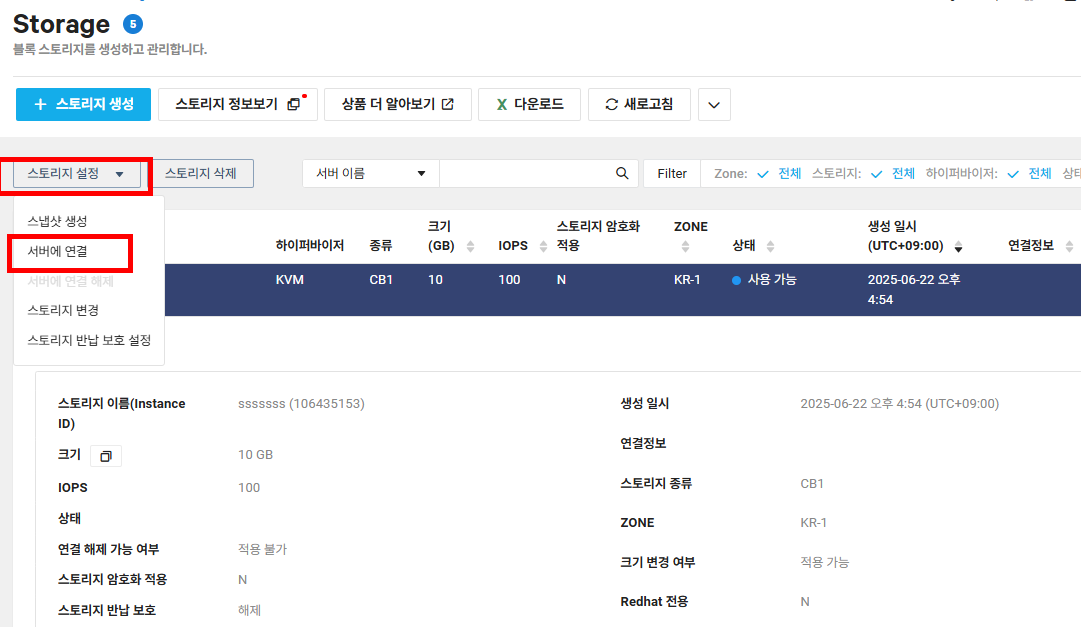Click the 해제 value for 스토리지 반납 보호
Viewport: 1081px width, 627px height.
click(x=250, y=610)
